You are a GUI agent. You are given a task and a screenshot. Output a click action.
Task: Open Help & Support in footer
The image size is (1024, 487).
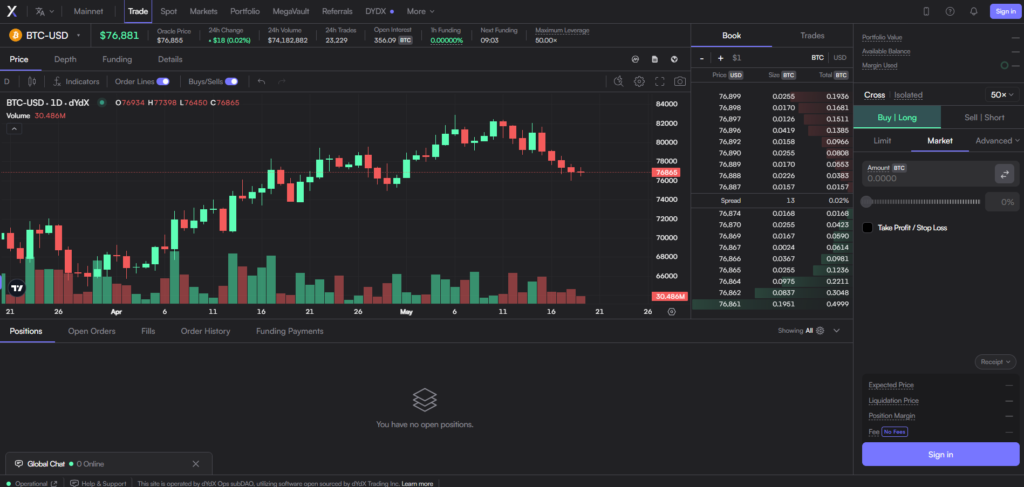tap(99, 484)
